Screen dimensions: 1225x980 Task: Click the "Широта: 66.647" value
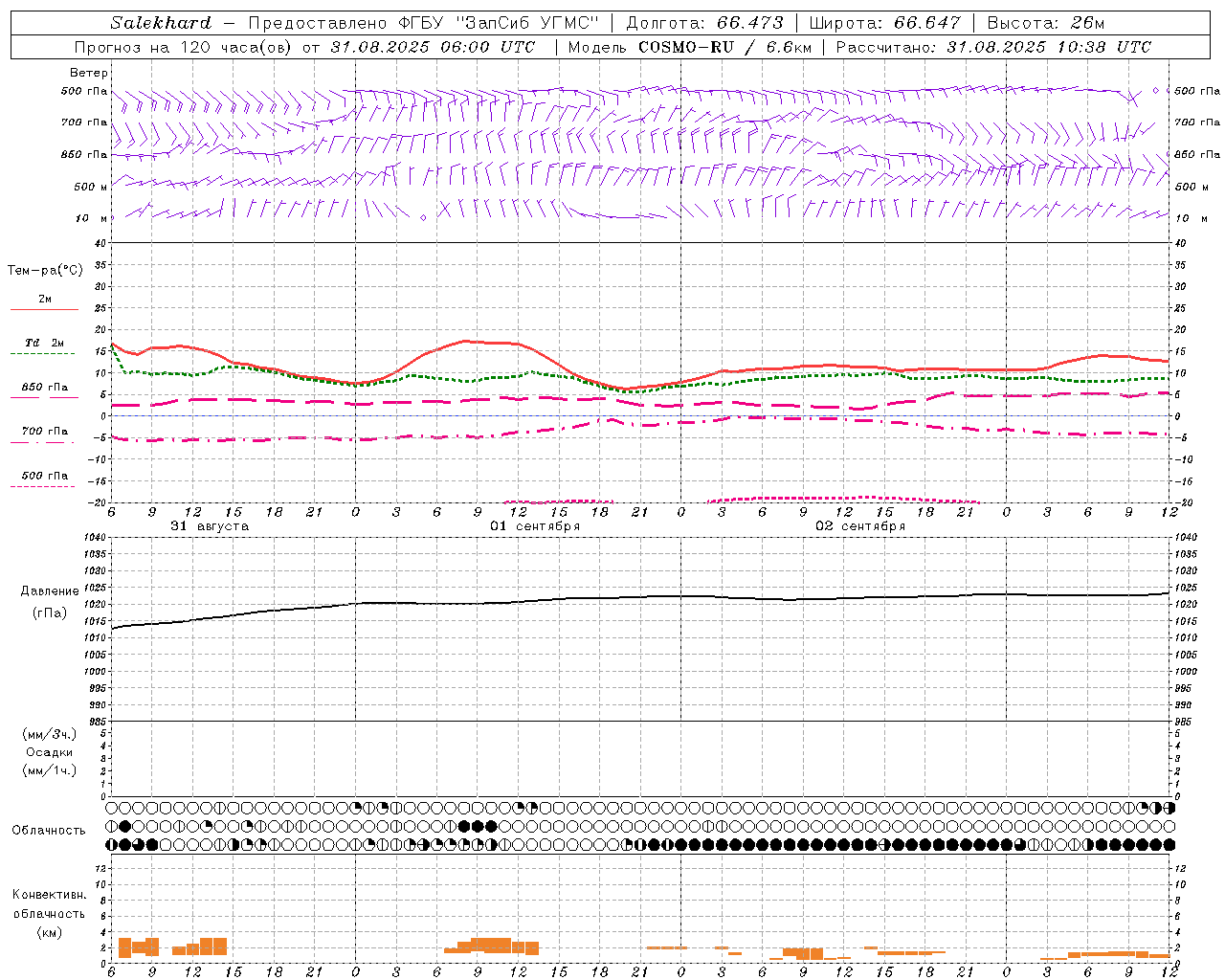(x=884, y=23)
